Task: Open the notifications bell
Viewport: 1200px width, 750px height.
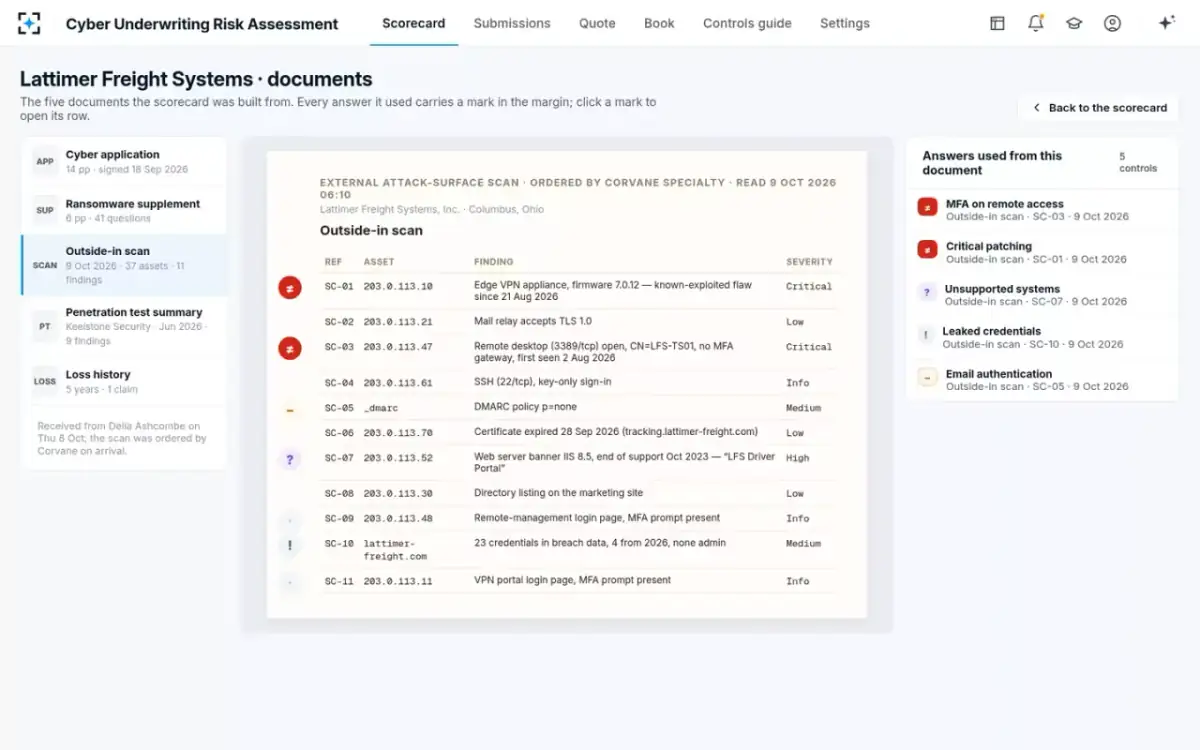Action: [x=1036, y=23]
